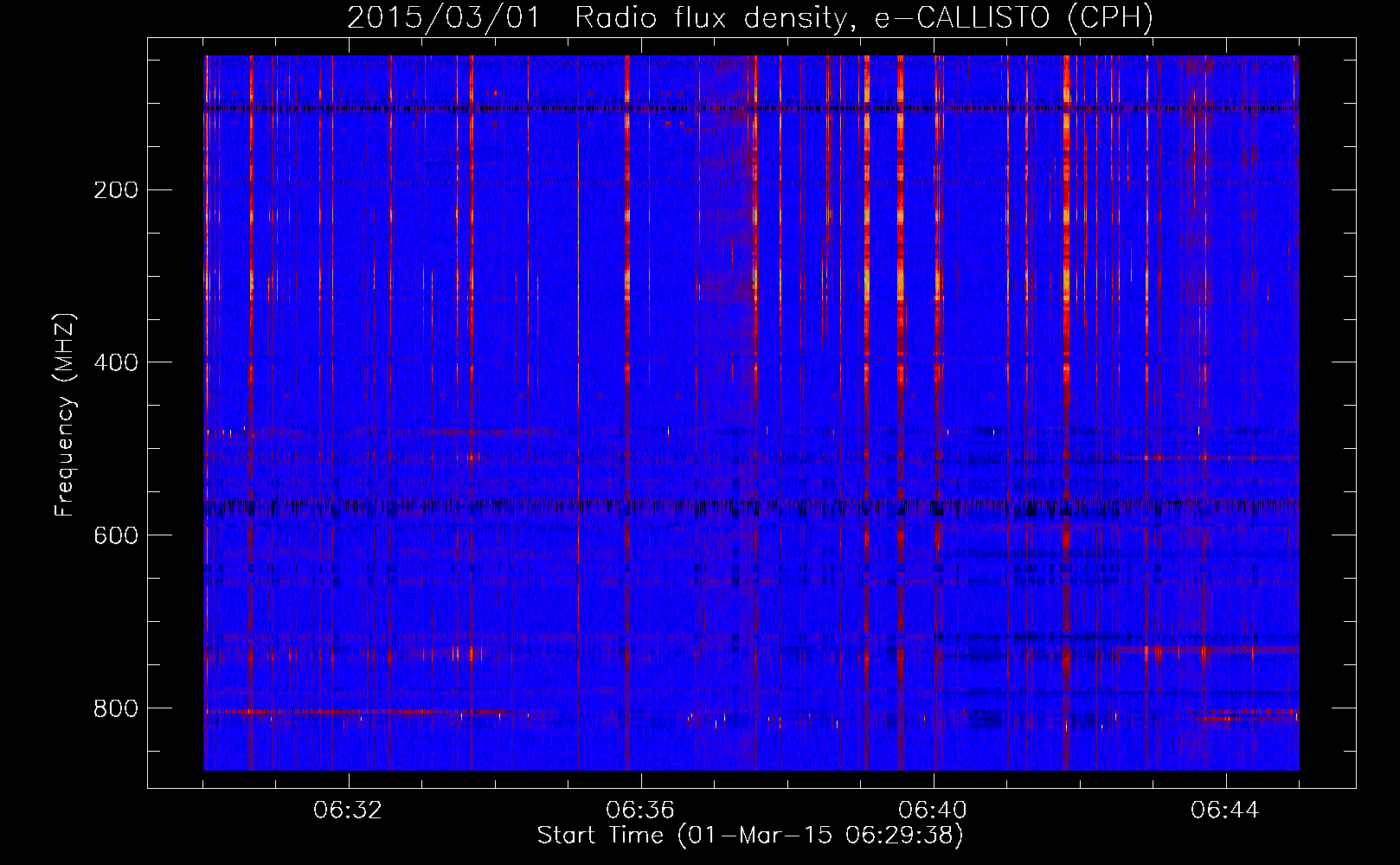Click the 06:40 time tick label
1400x865 pixels.
933,811
